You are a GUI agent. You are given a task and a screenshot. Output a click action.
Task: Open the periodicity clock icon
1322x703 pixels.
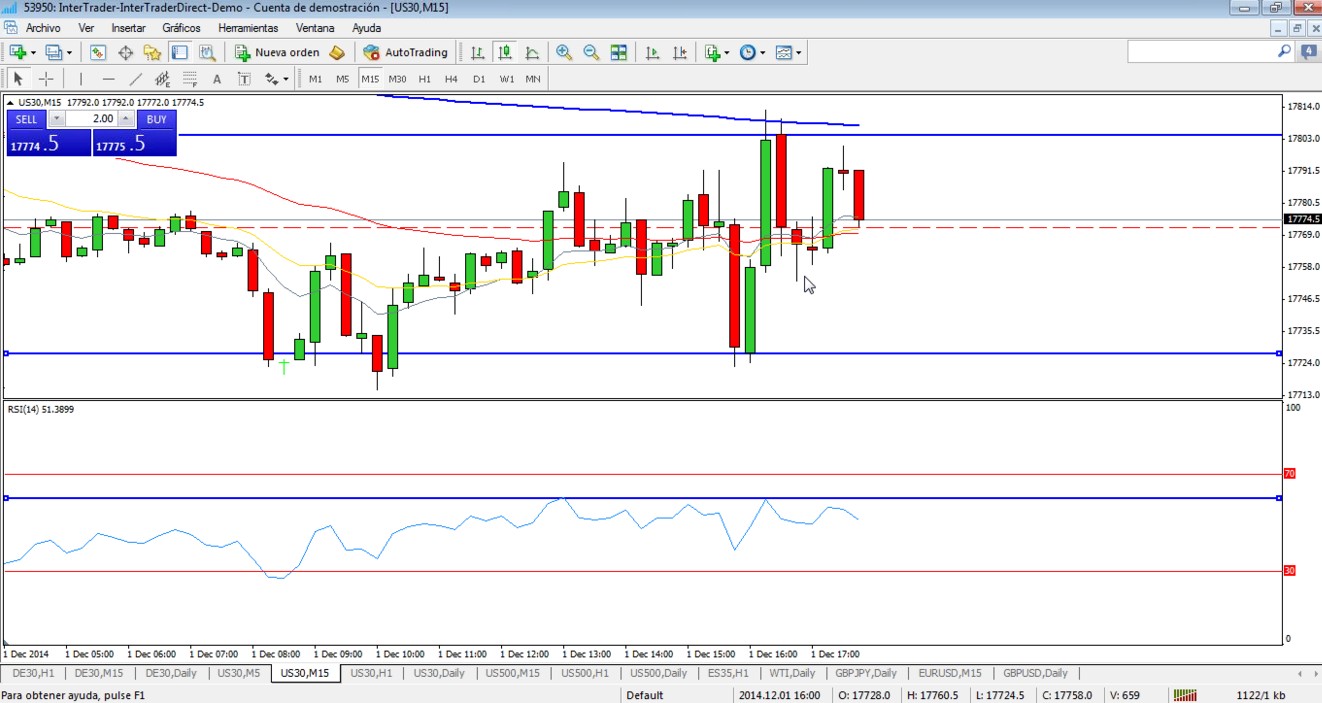747,52
